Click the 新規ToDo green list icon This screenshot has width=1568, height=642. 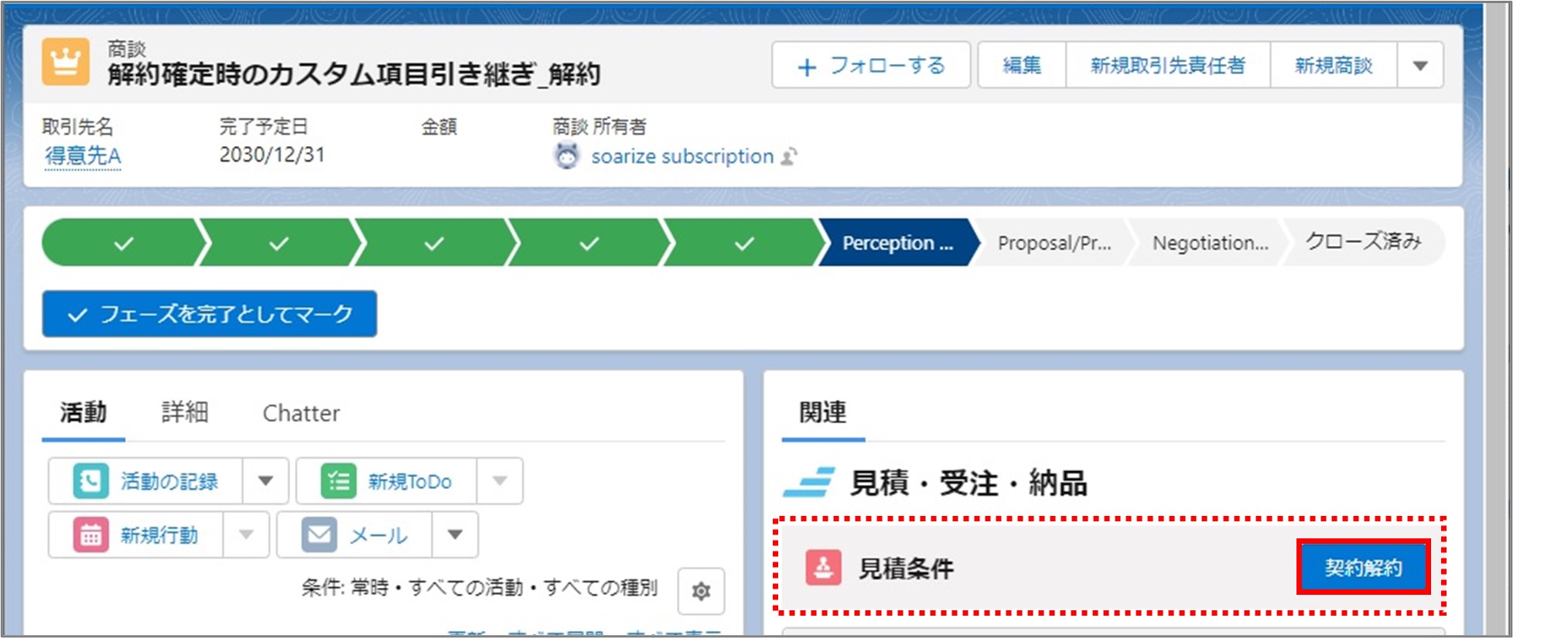tap(338, 481)
